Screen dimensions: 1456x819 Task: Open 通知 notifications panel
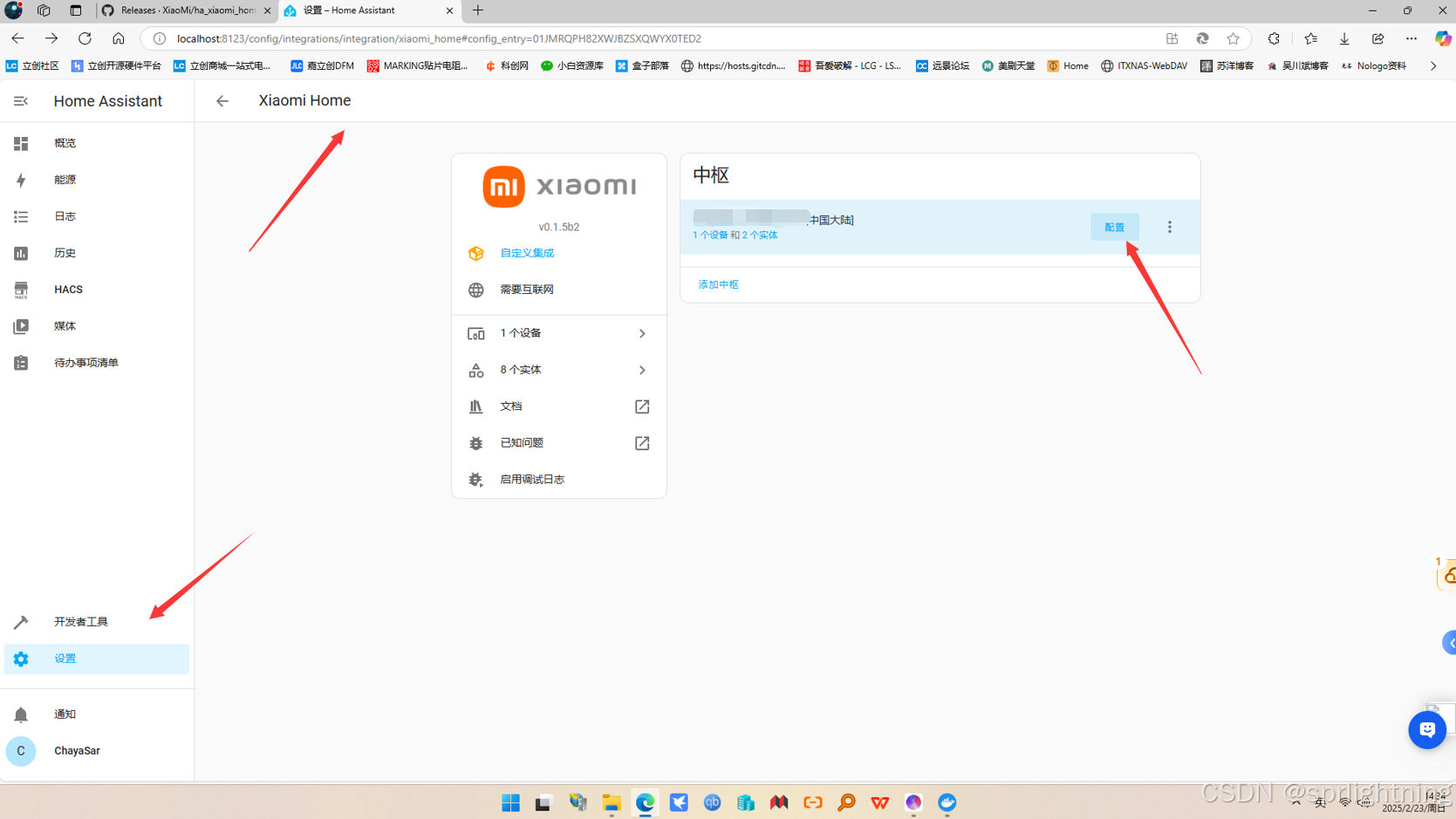tap(97, 714)
